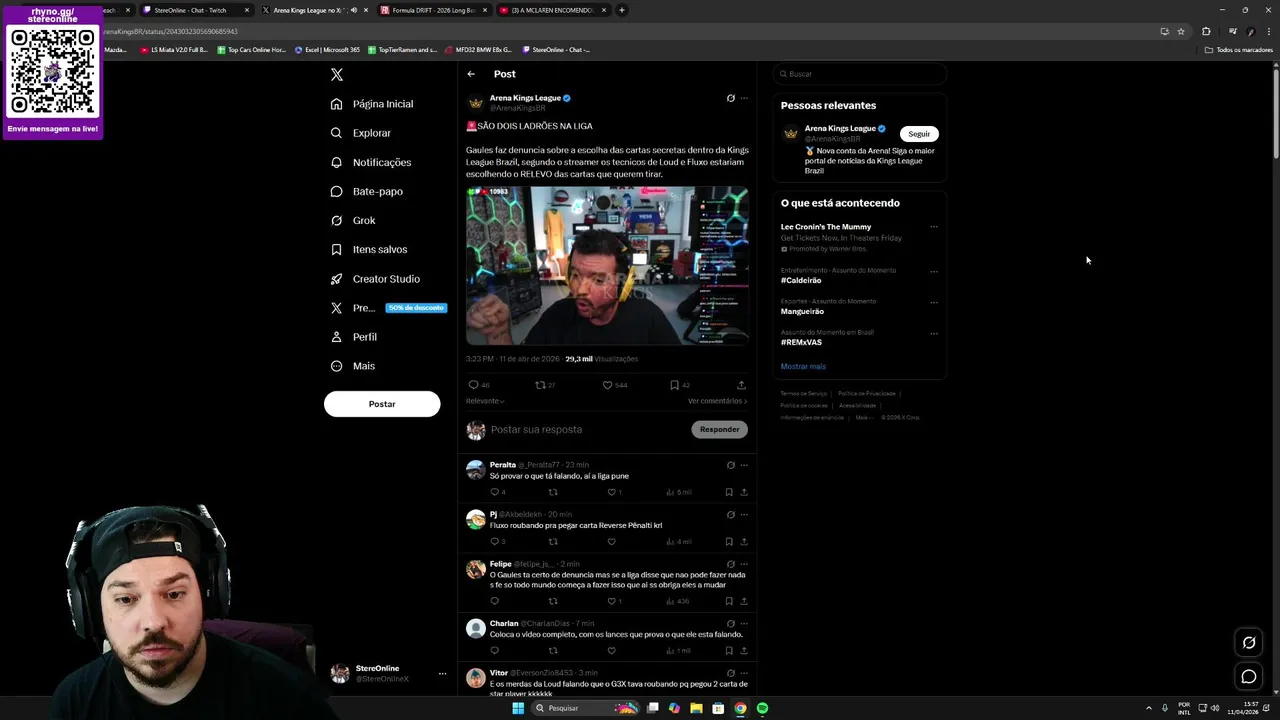This screenshot has height=720, width=1280.
Task: Play the Gaules video thumbnail
Action: (607, 266)
